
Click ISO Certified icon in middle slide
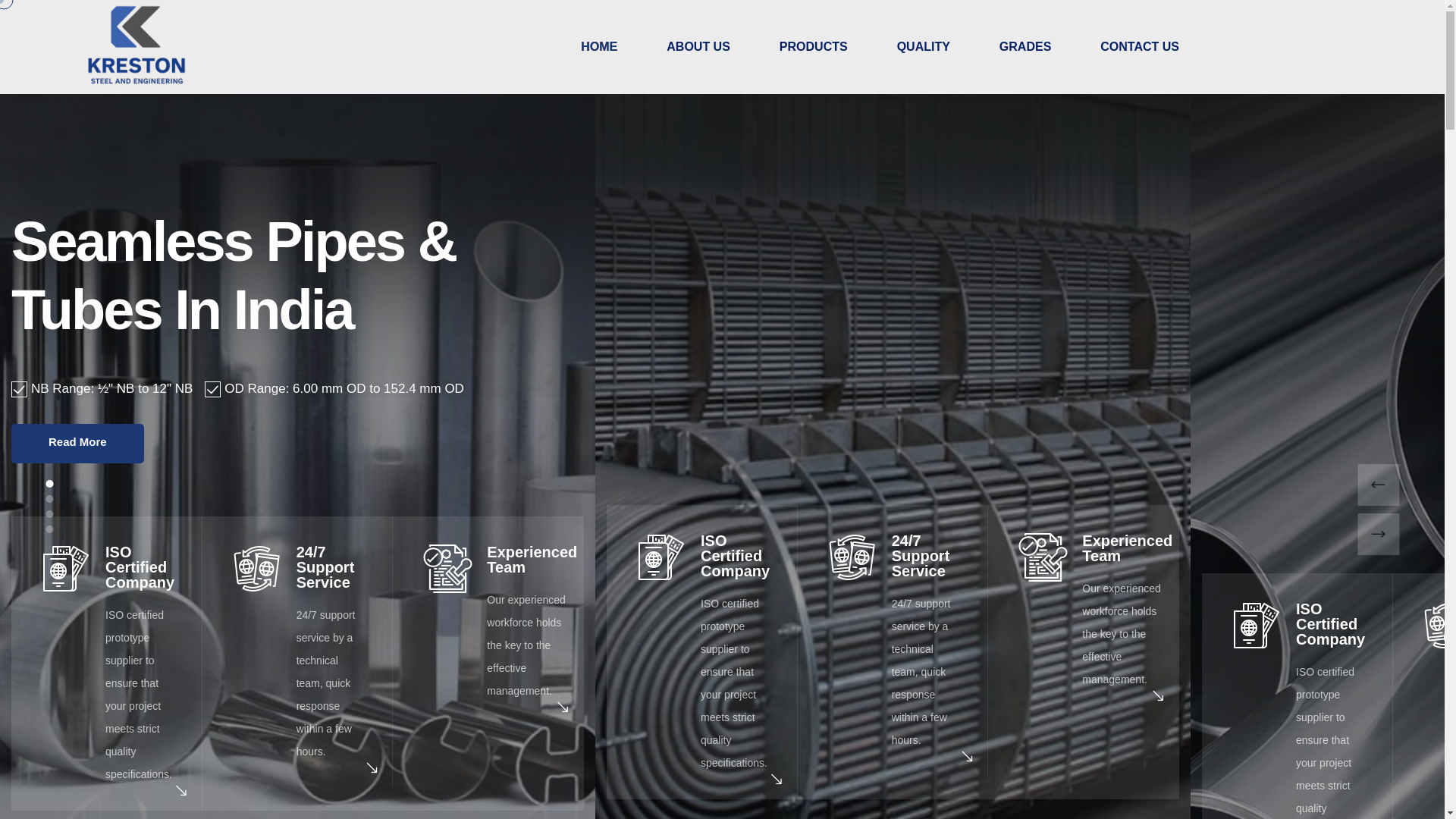click(x=661, y=557)
